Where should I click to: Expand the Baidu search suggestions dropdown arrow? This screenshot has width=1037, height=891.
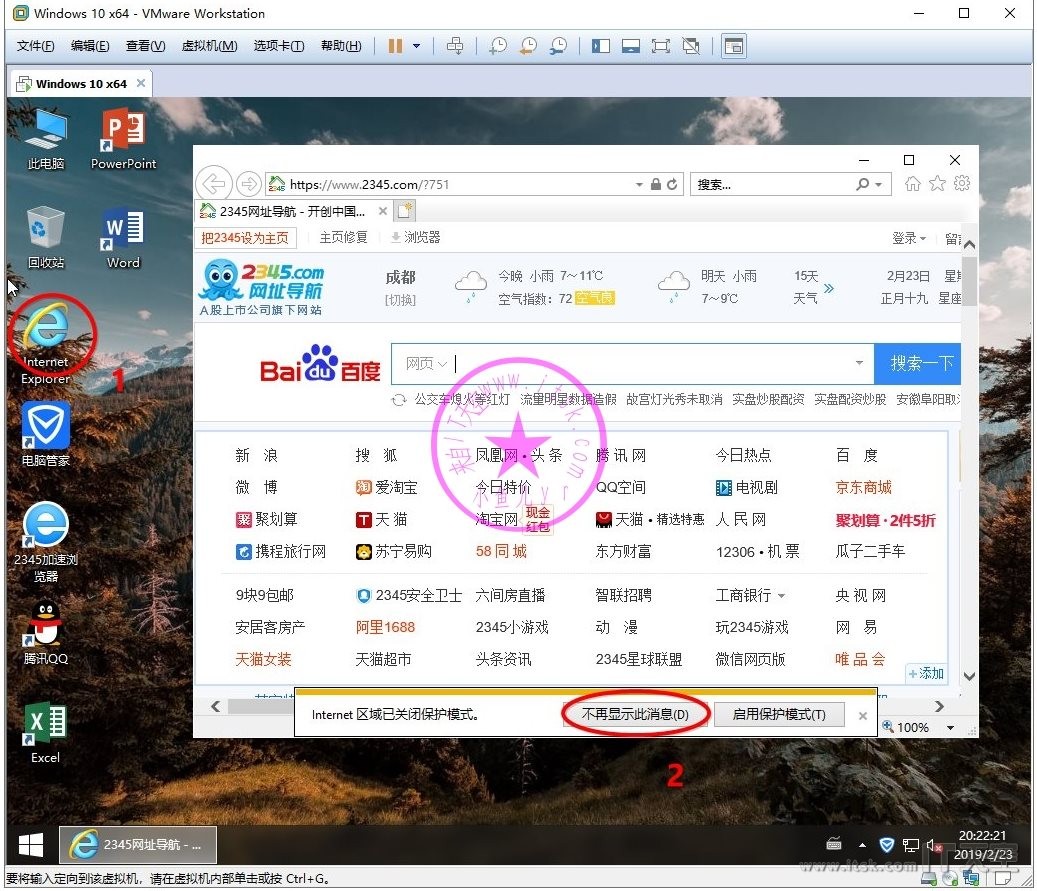(859, 362)
